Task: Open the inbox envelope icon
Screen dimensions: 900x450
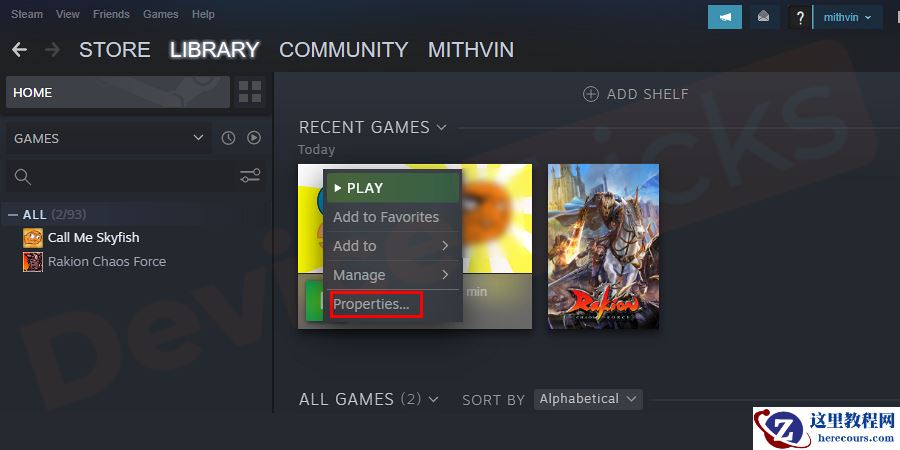Action: click(763, 17)
